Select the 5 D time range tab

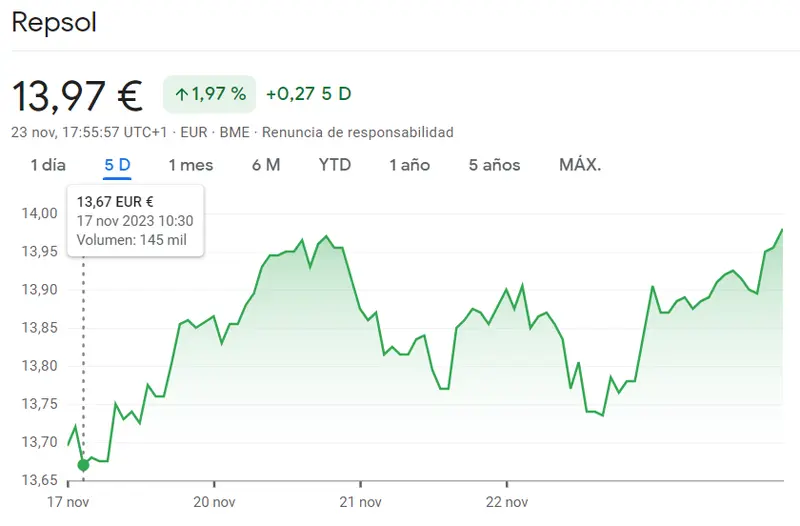pos(117,165)
